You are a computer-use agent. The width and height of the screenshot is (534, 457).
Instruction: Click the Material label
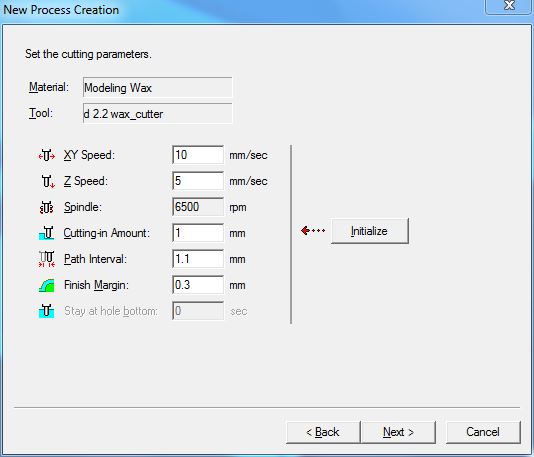click(x=49, y=87)
